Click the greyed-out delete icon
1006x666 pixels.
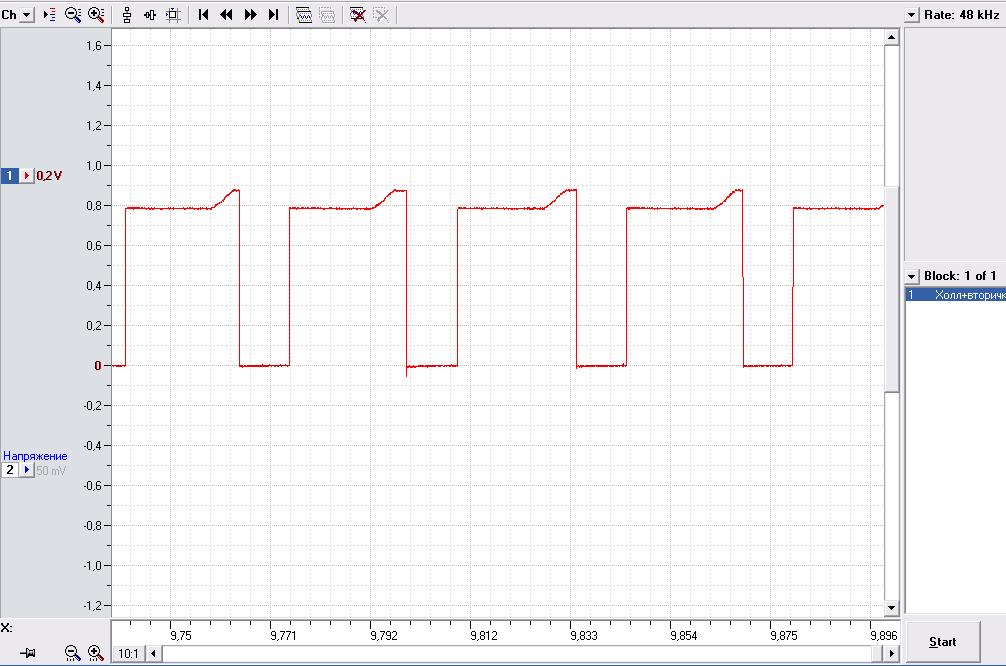tap(380, 14)
